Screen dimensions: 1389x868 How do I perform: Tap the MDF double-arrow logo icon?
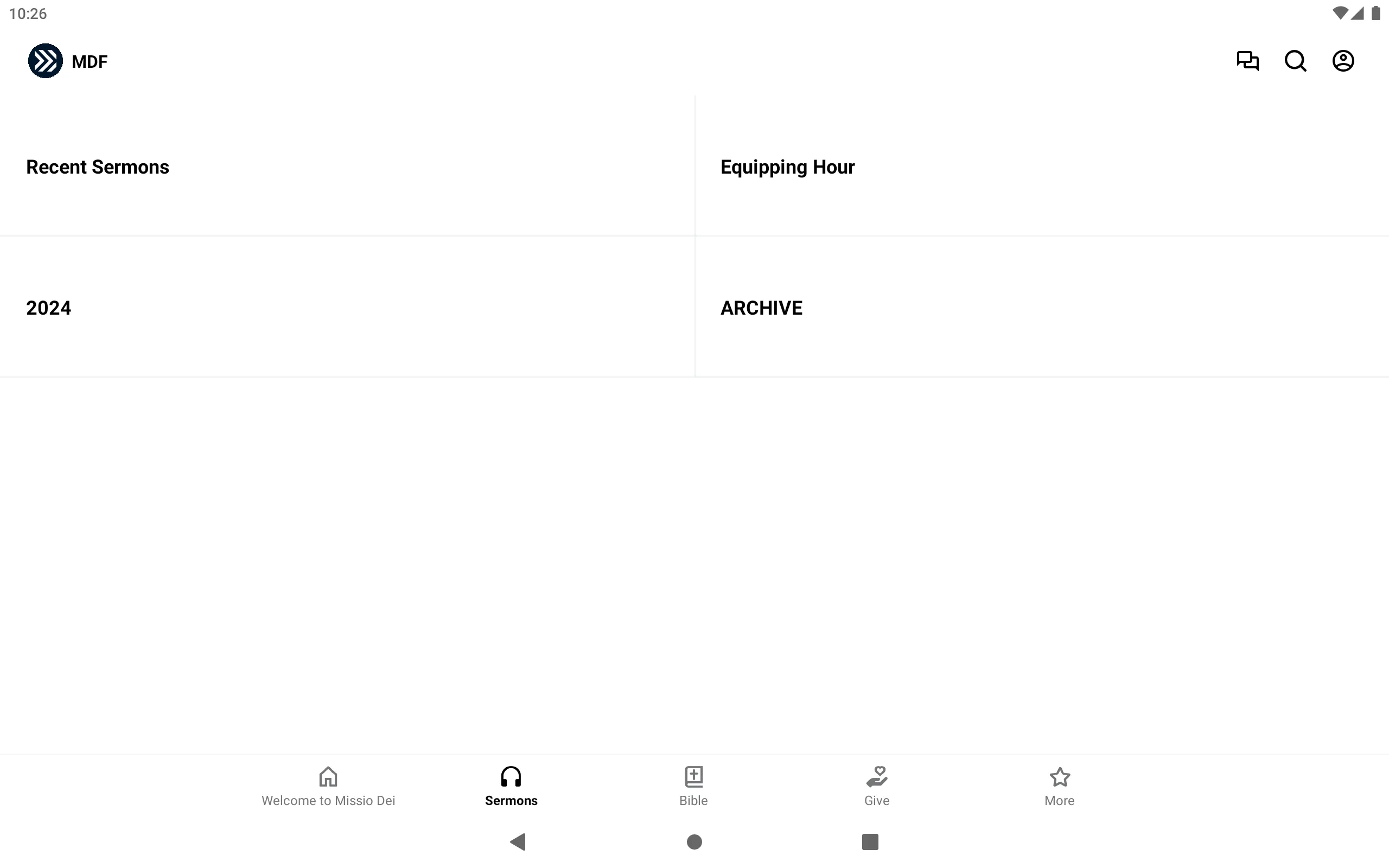(46, 61)
